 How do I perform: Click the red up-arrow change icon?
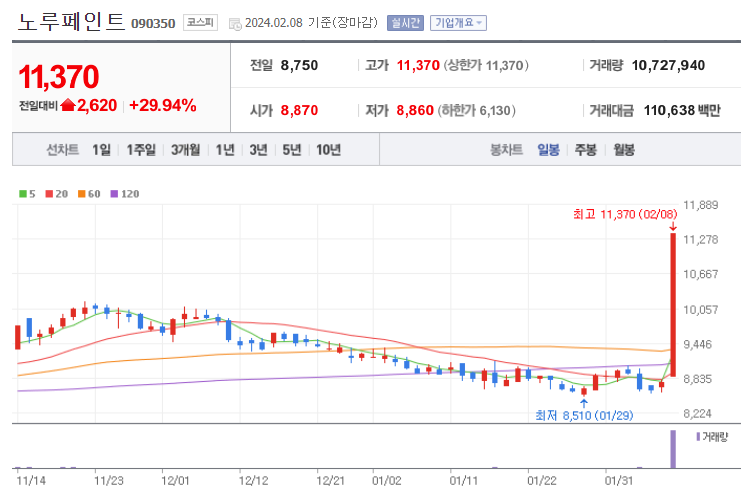coord(68,104)
